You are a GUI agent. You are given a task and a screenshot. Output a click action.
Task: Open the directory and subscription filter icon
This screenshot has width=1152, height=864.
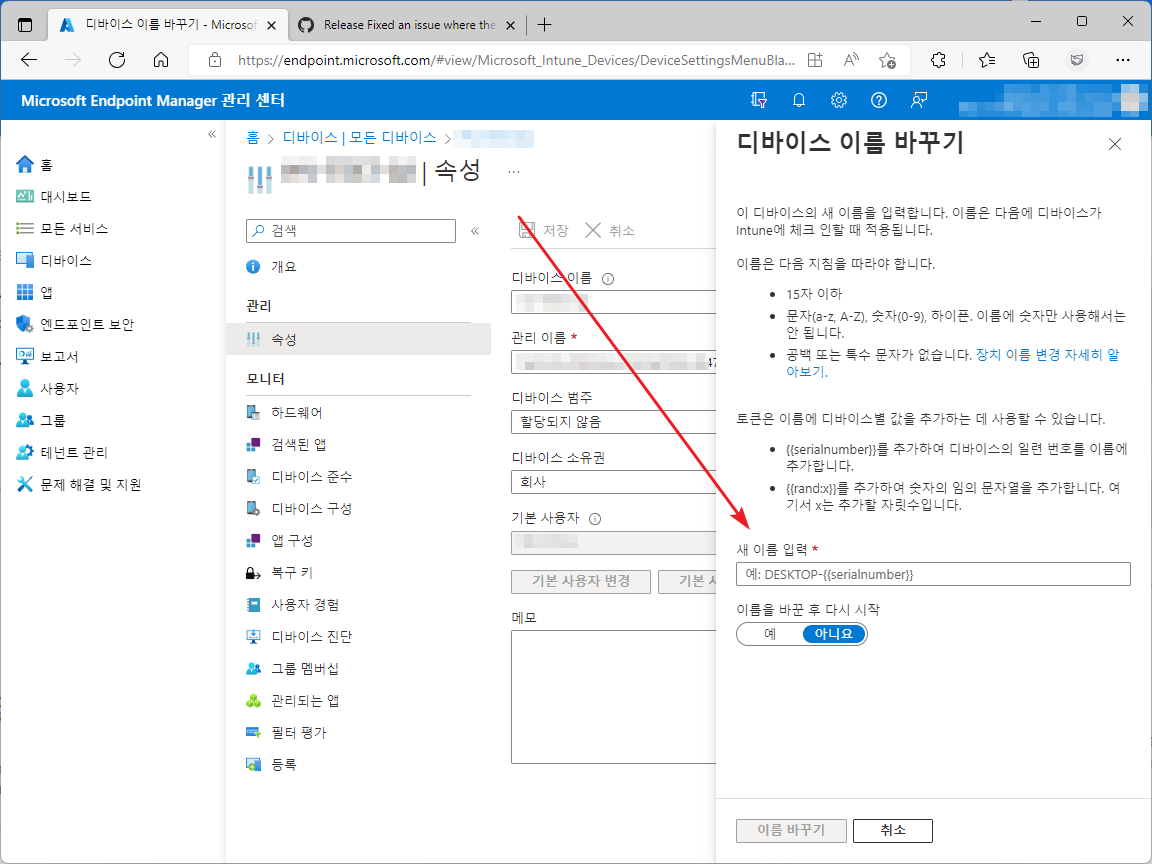(x=759, y=100)
